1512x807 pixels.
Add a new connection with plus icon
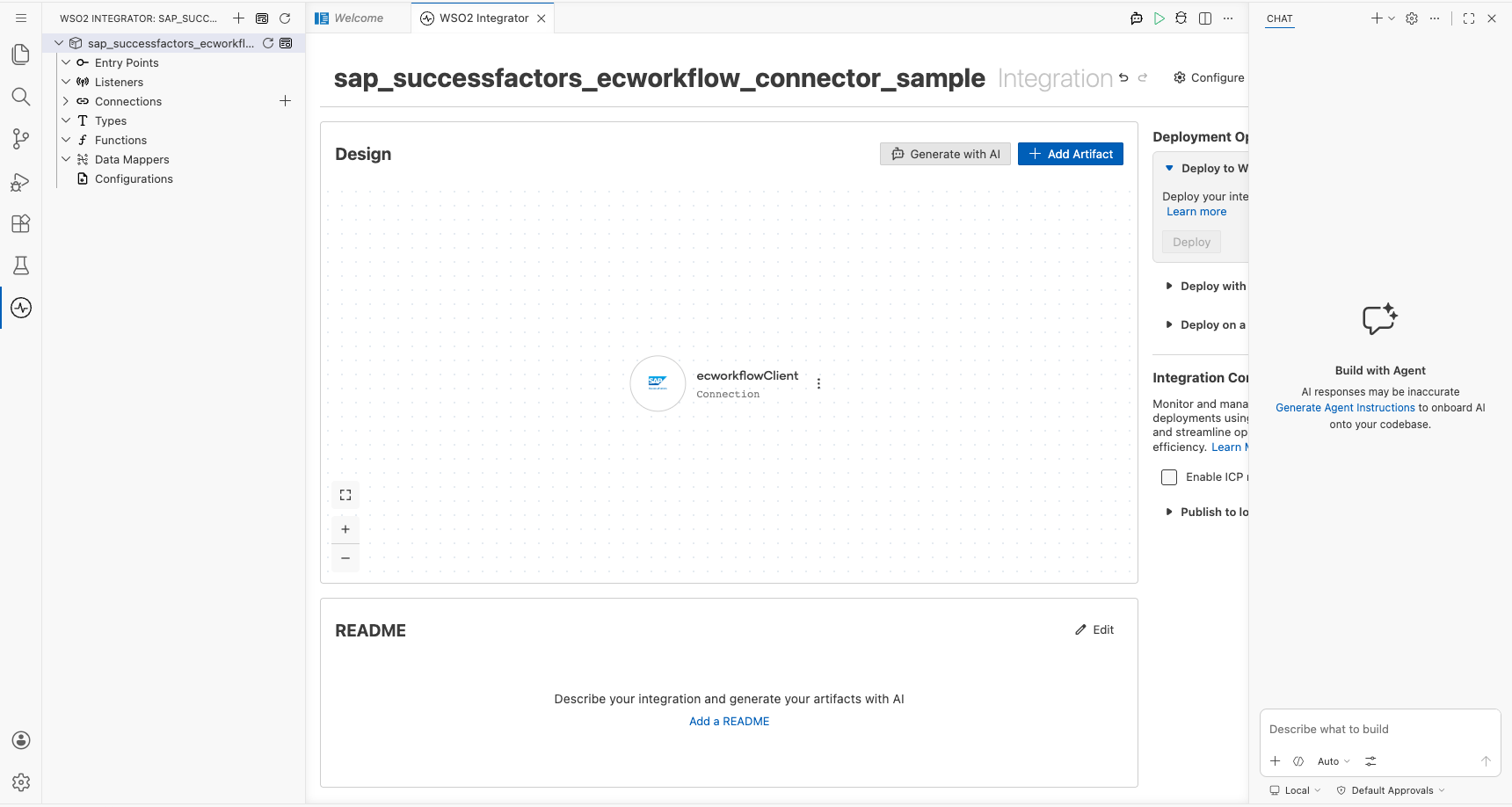[285, 101]
